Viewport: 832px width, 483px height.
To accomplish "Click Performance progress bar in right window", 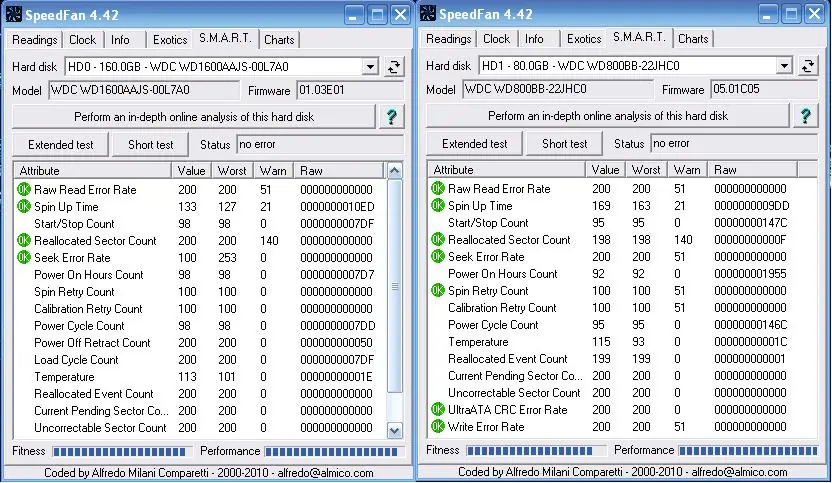I will point(748,451).
